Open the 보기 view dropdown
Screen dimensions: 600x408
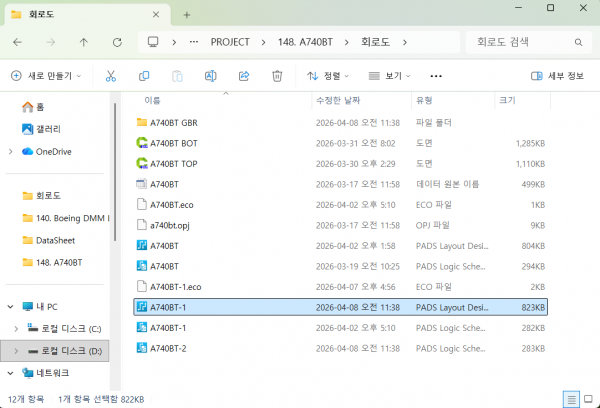click(391, 76)
